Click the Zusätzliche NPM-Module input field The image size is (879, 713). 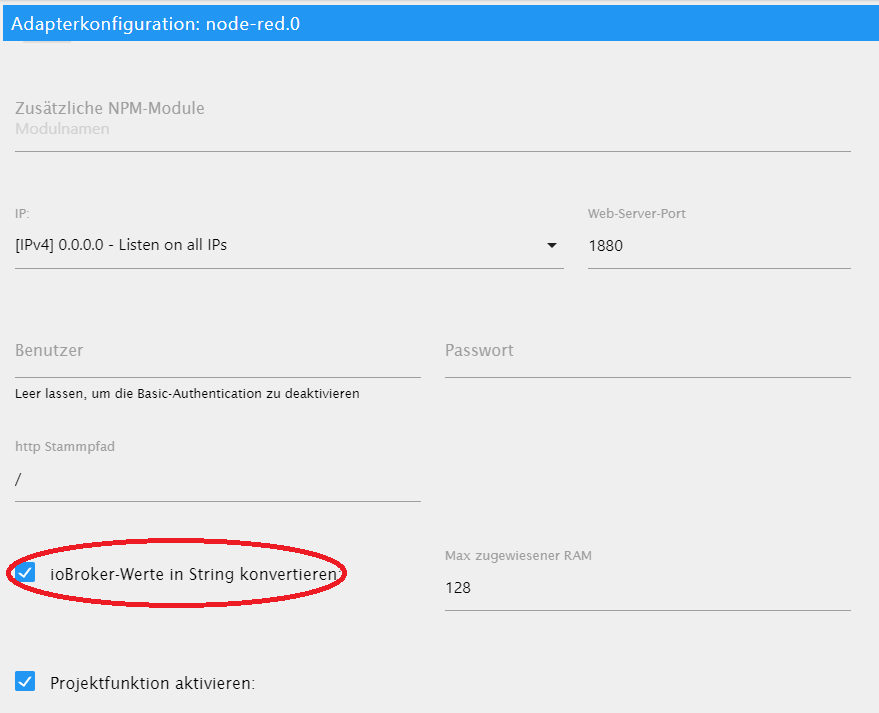[433, 130]
